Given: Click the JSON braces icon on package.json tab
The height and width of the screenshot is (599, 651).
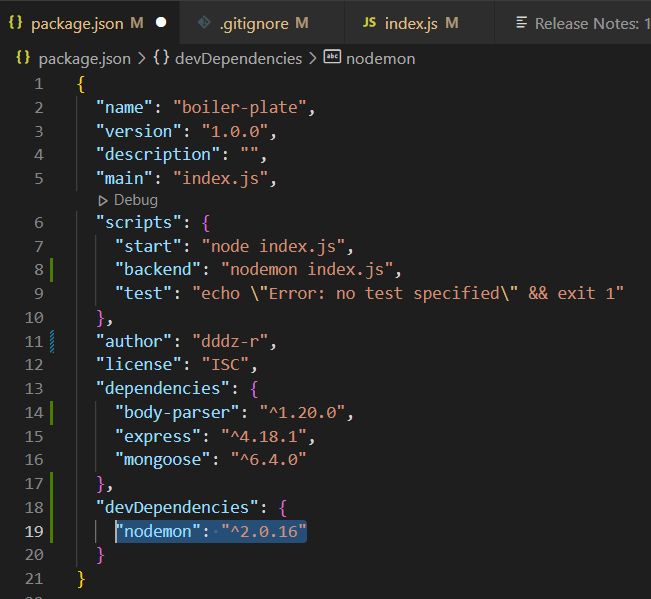Looking at the screenshot, I should tap(15, 22).
